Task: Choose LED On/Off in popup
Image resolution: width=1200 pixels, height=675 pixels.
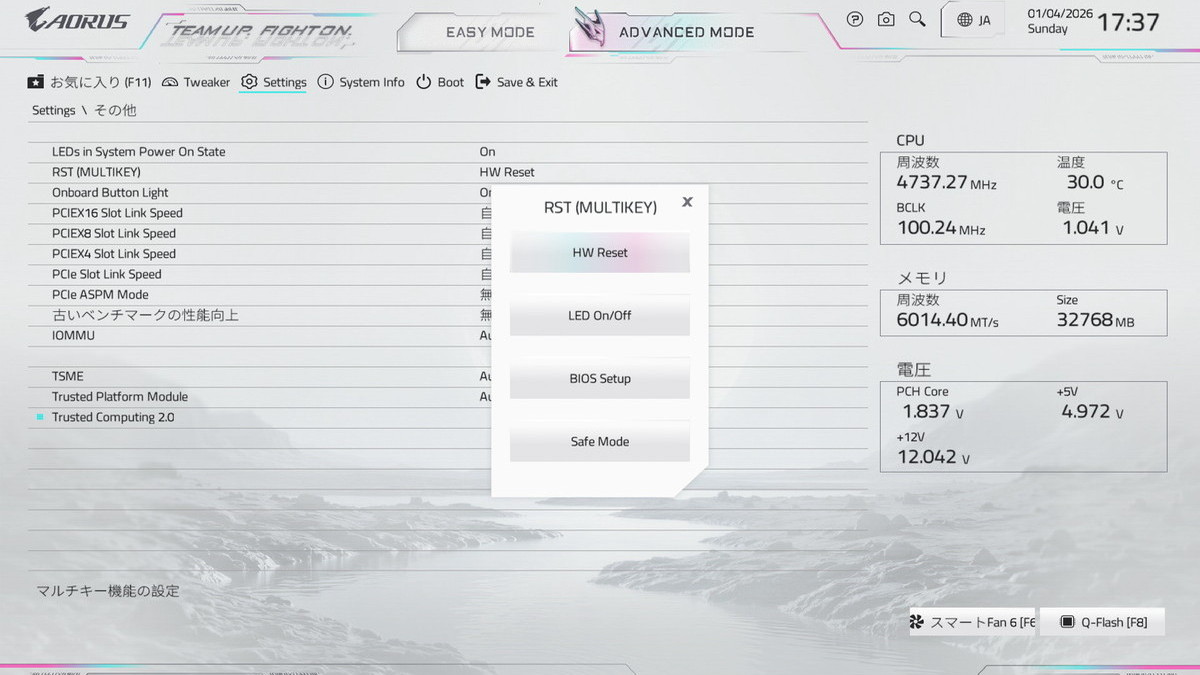Action: pyautogui.click(x=600, y=316)
